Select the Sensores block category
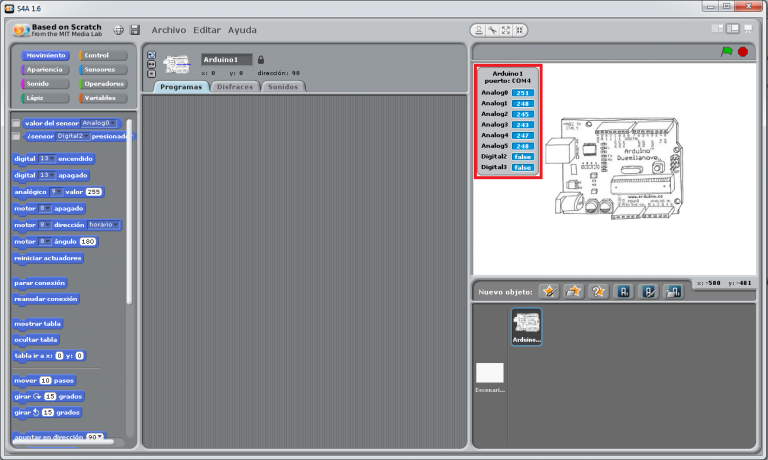This screenshot has width=768, height=460. (103, 70)
